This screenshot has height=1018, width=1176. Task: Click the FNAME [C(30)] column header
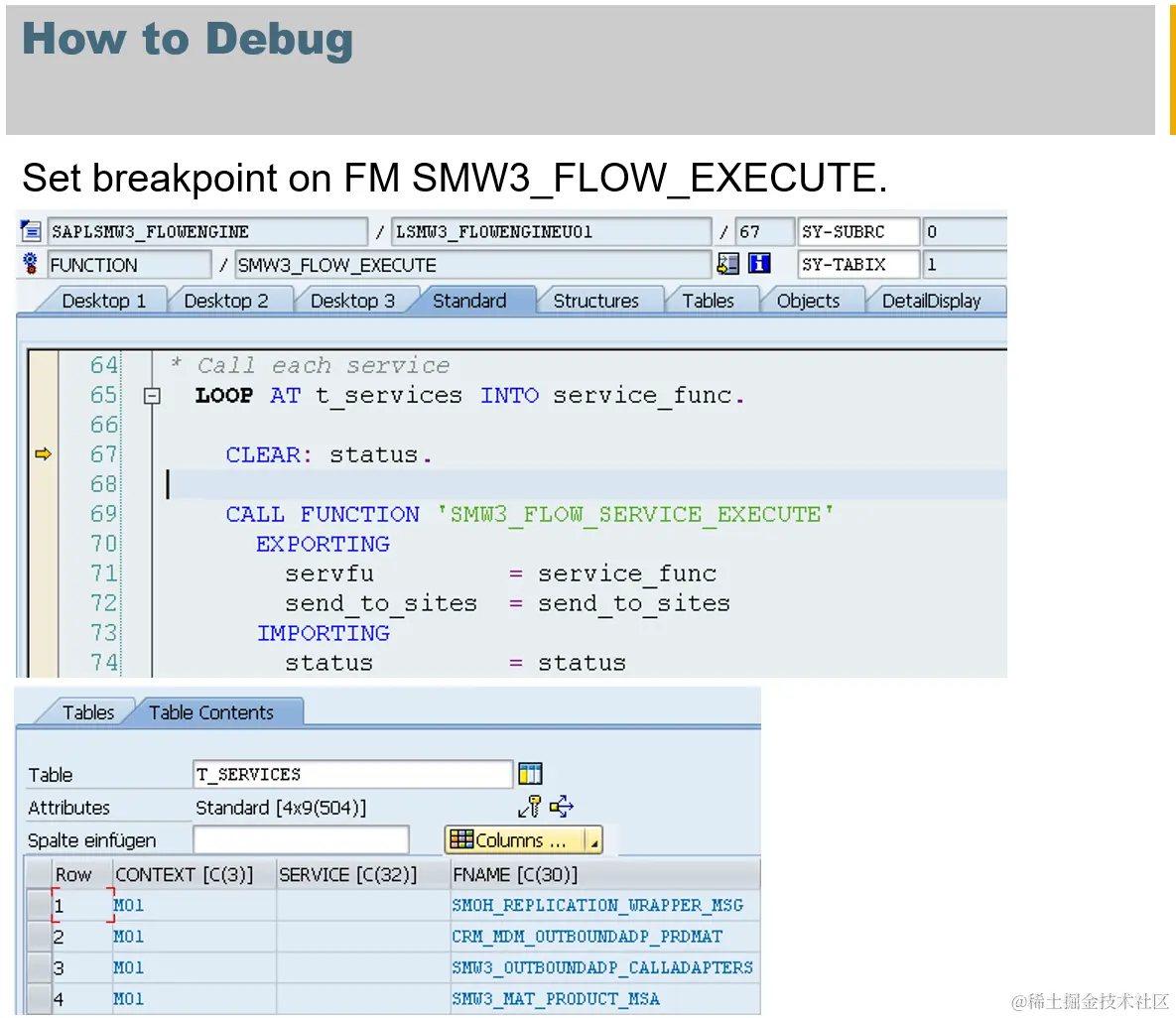coord(604,875)
